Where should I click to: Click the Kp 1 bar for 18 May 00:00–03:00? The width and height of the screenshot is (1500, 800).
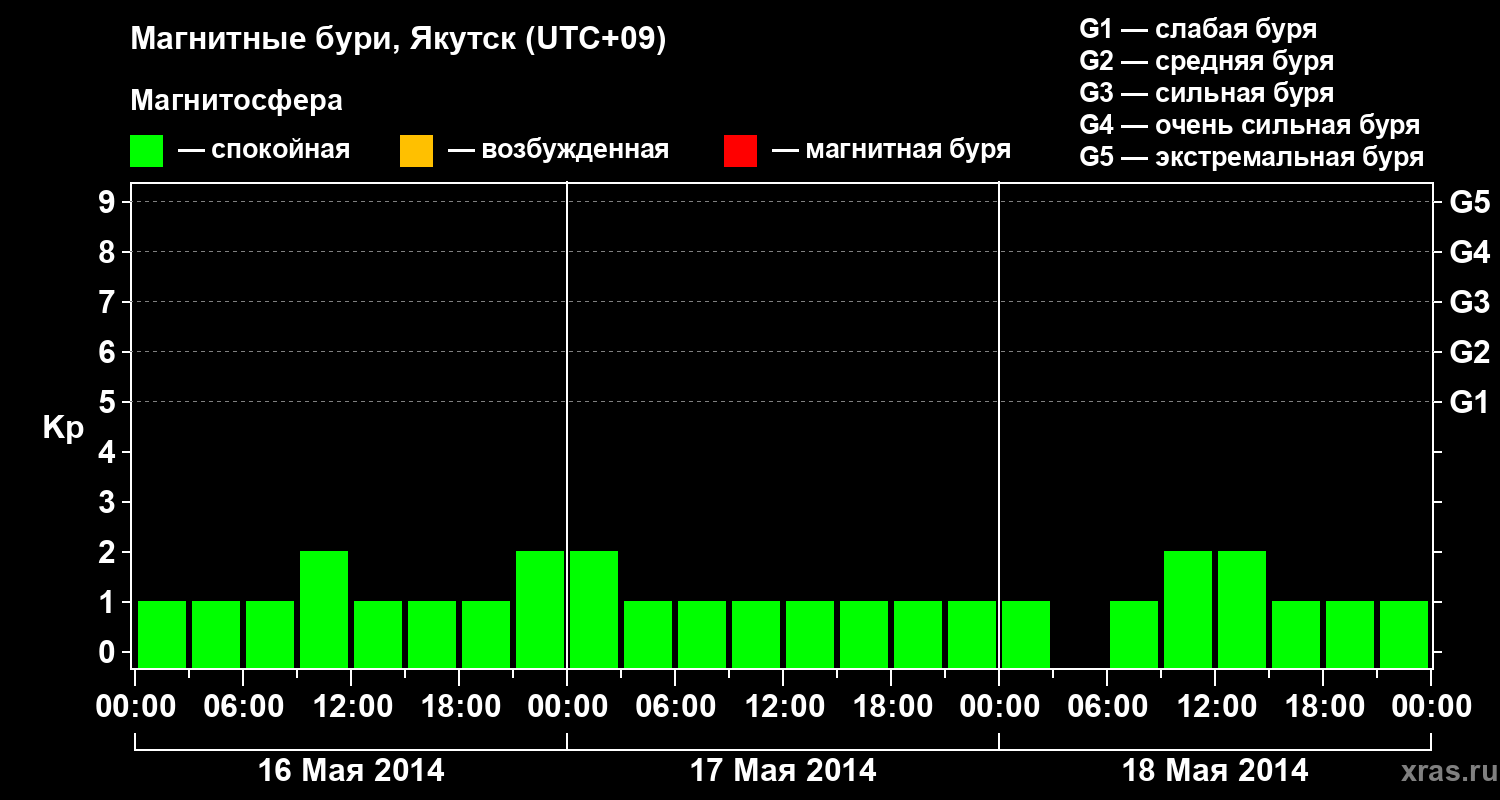coord(1026,634)
